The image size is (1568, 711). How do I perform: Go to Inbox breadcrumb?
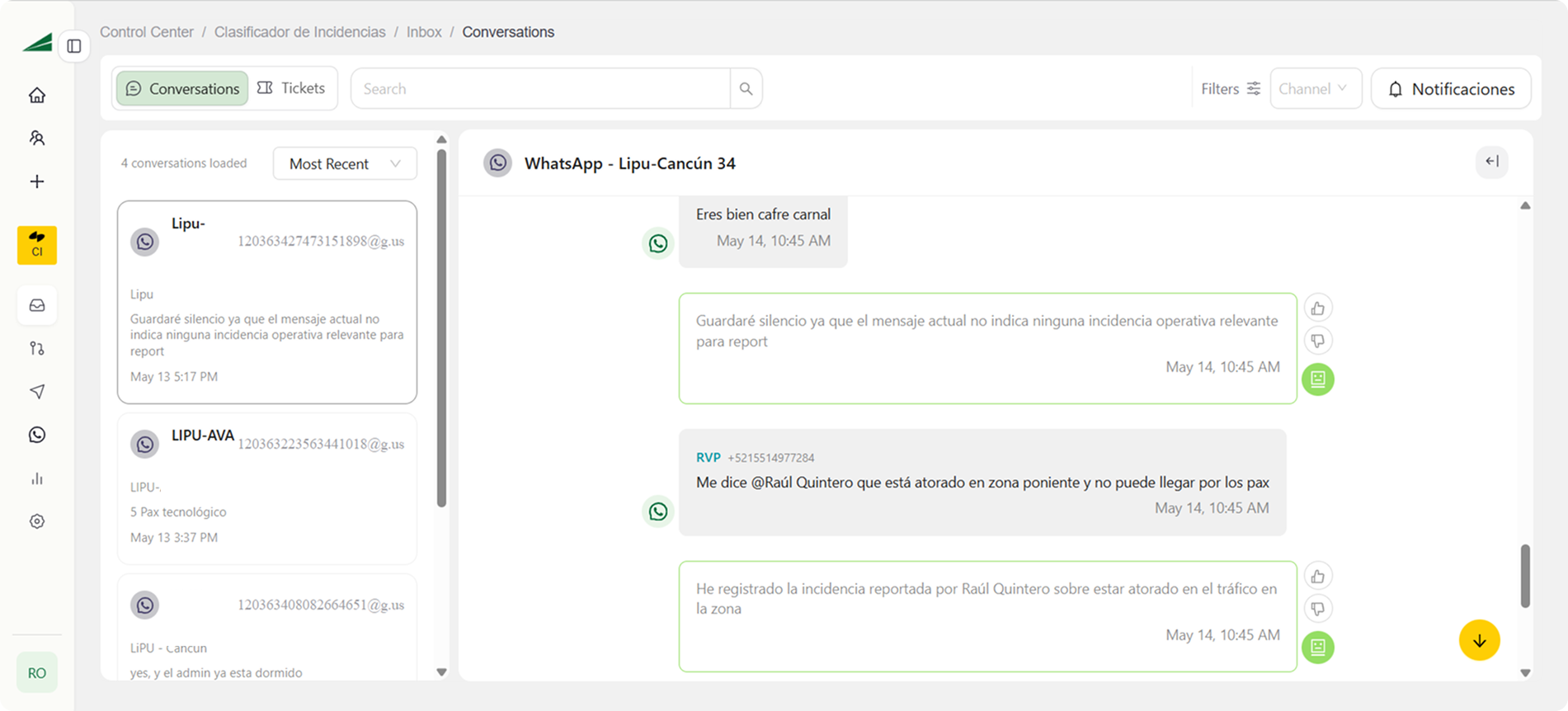point(424,32)
